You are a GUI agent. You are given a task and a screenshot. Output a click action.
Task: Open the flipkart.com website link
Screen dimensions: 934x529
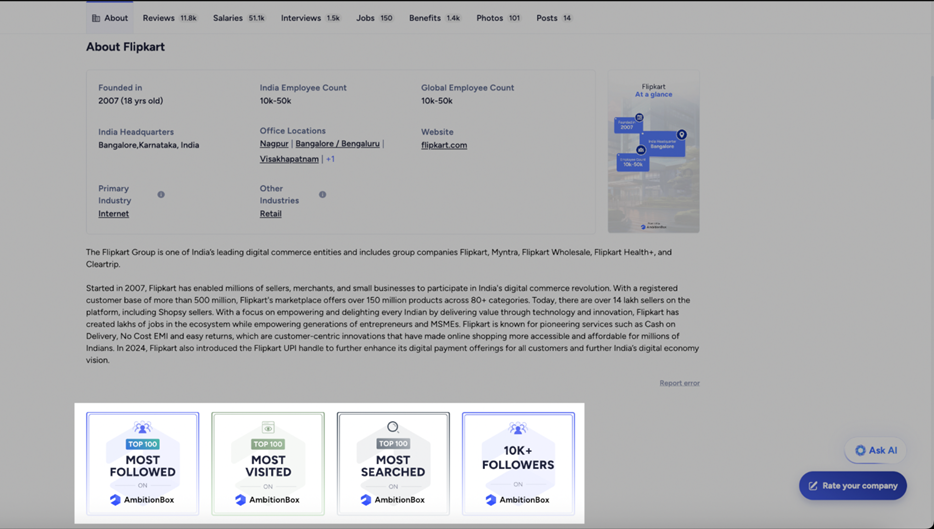(x=444, y=145)
